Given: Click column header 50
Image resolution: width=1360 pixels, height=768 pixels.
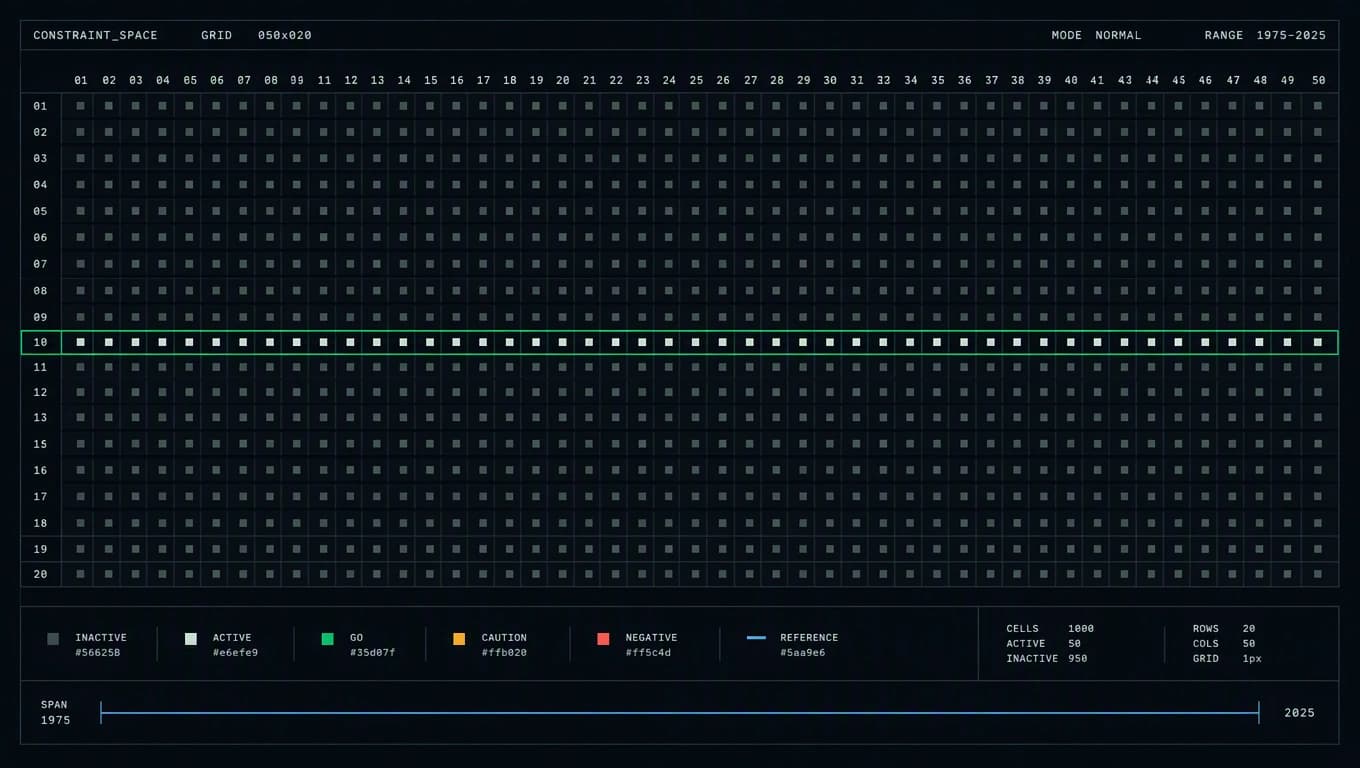Looking at the screenshot, I should point(1318,80).
